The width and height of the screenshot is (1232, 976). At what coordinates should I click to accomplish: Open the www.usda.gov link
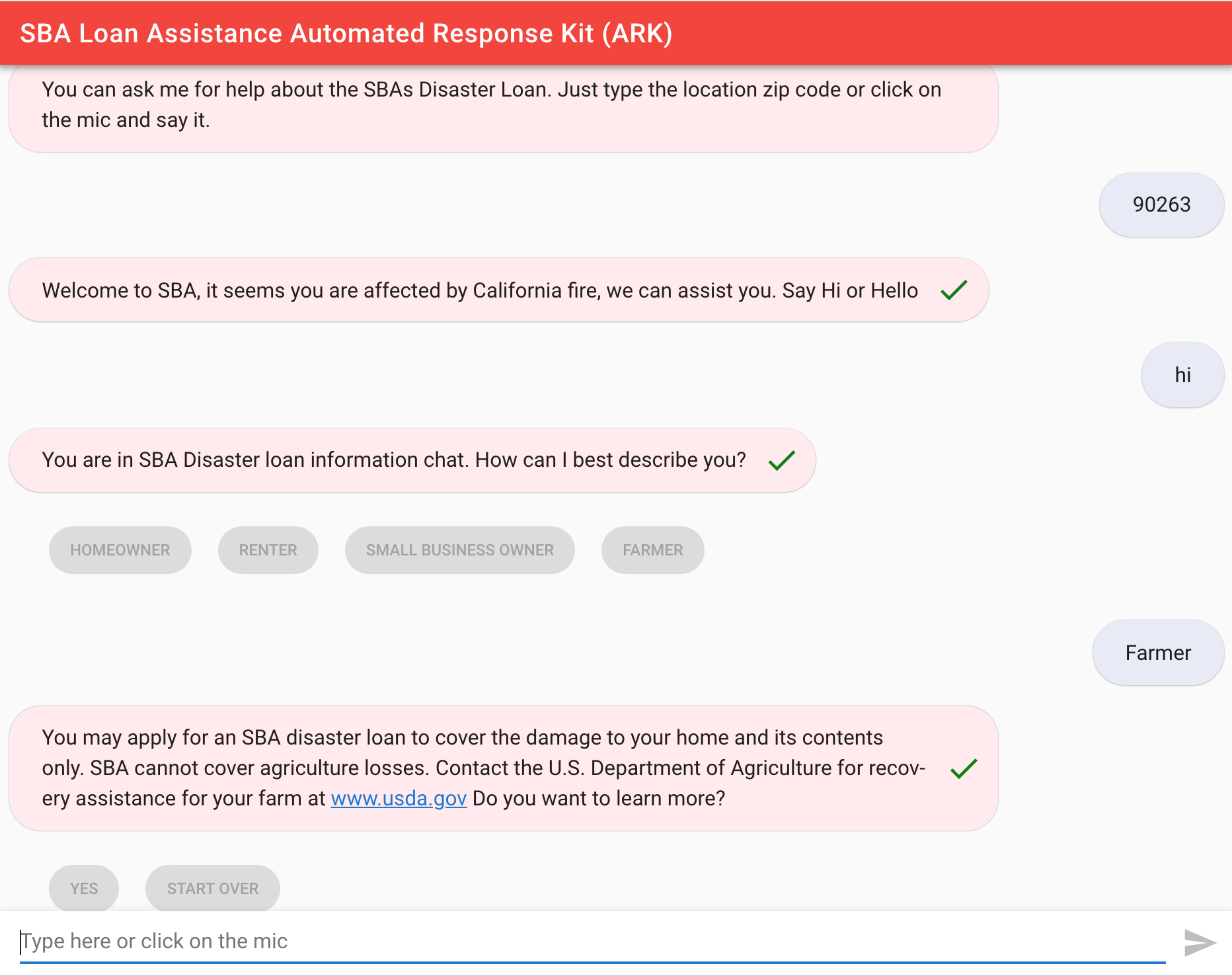pyautogui.click(x=399, y=799)
